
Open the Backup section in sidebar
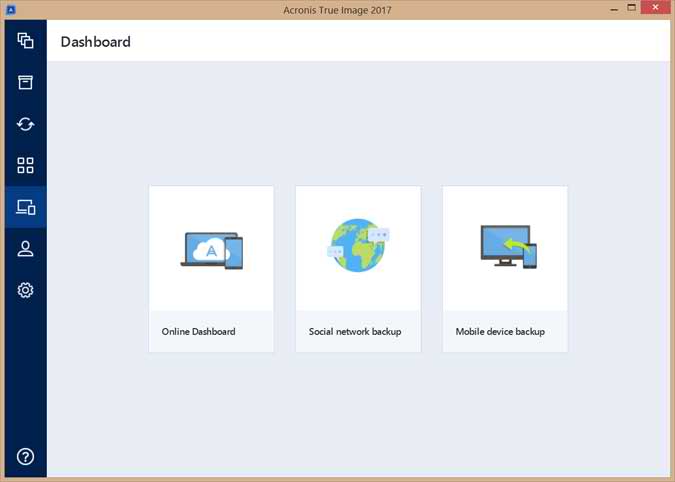(x=25, y=41)
